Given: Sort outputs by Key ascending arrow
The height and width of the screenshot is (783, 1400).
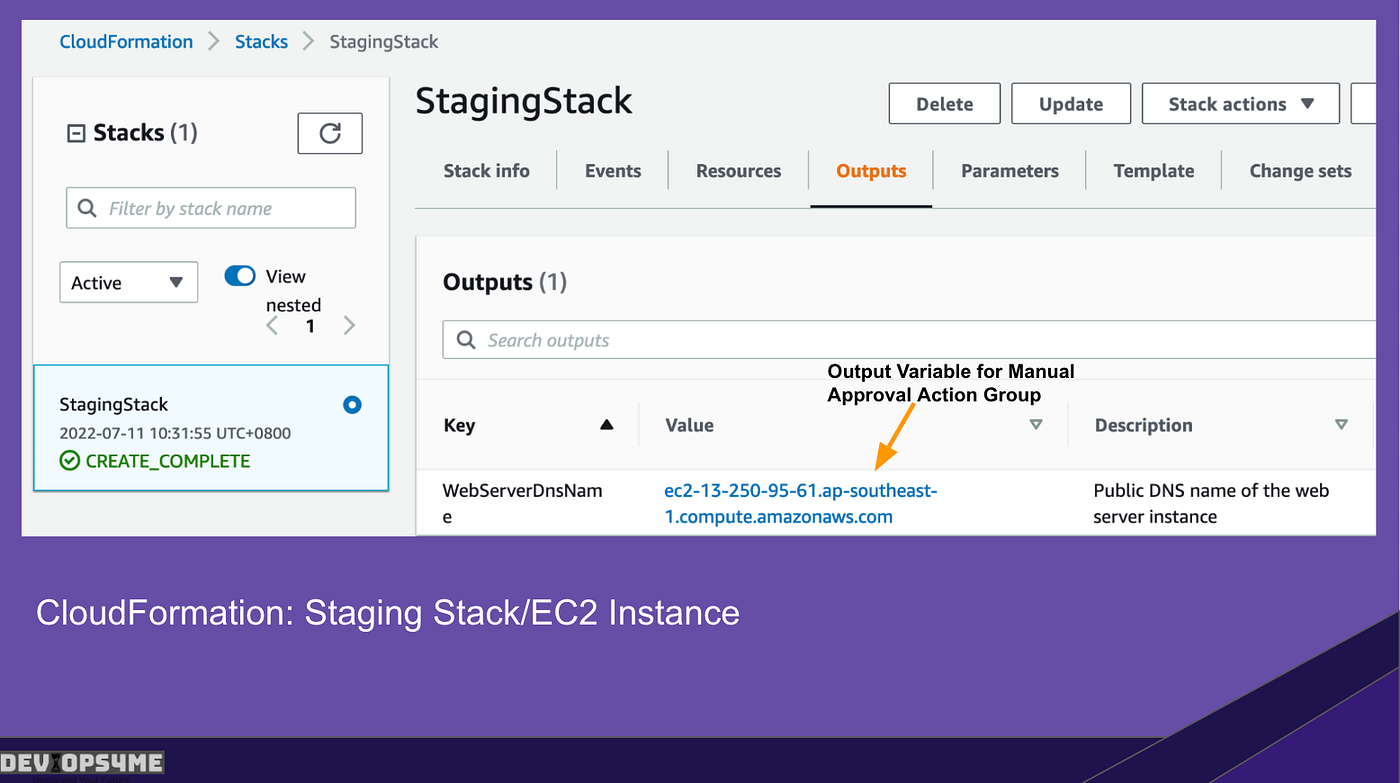Looking at the screenshot, I should (606, 425).
